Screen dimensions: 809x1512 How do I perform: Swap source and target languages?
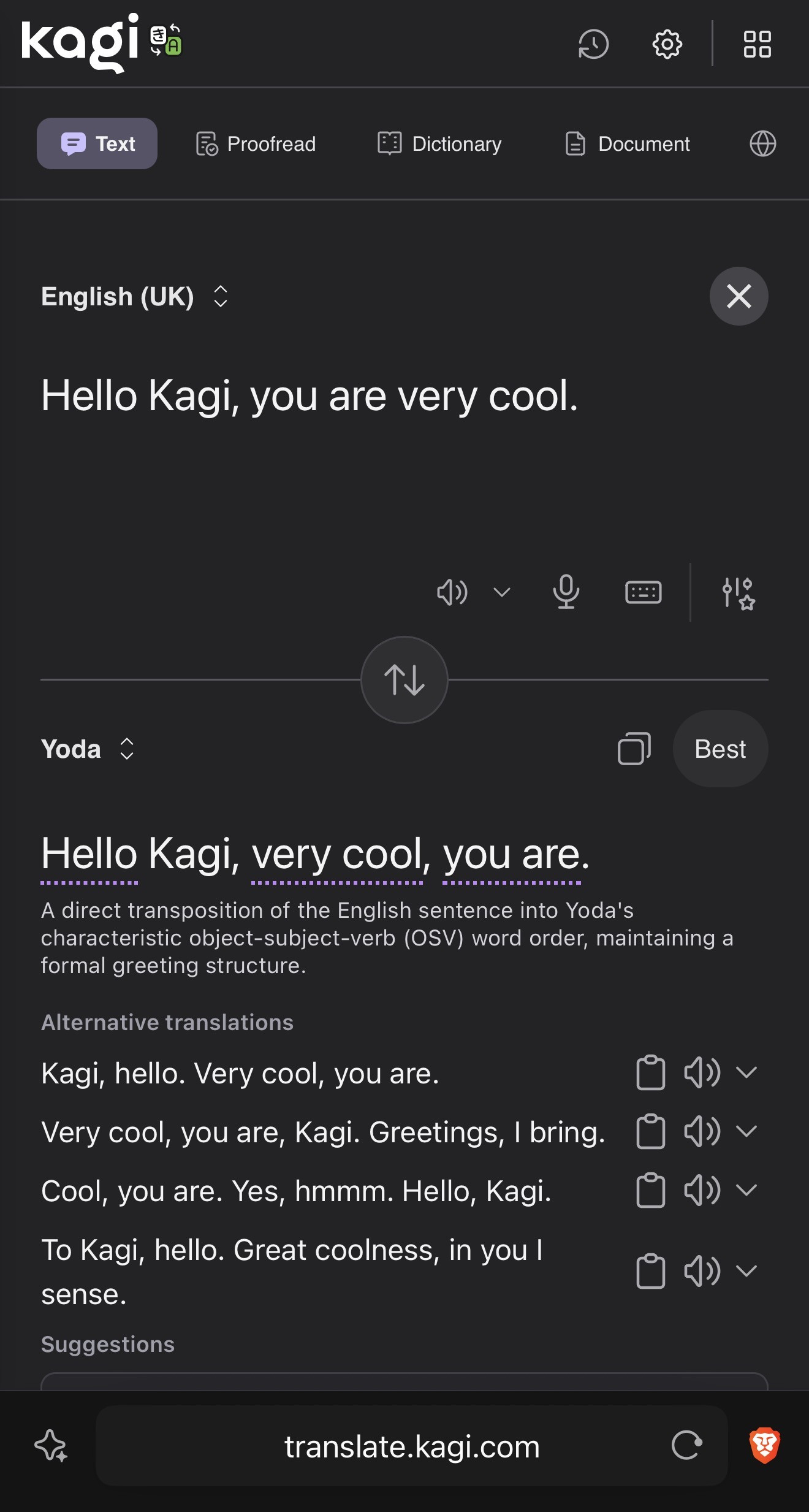404,680
